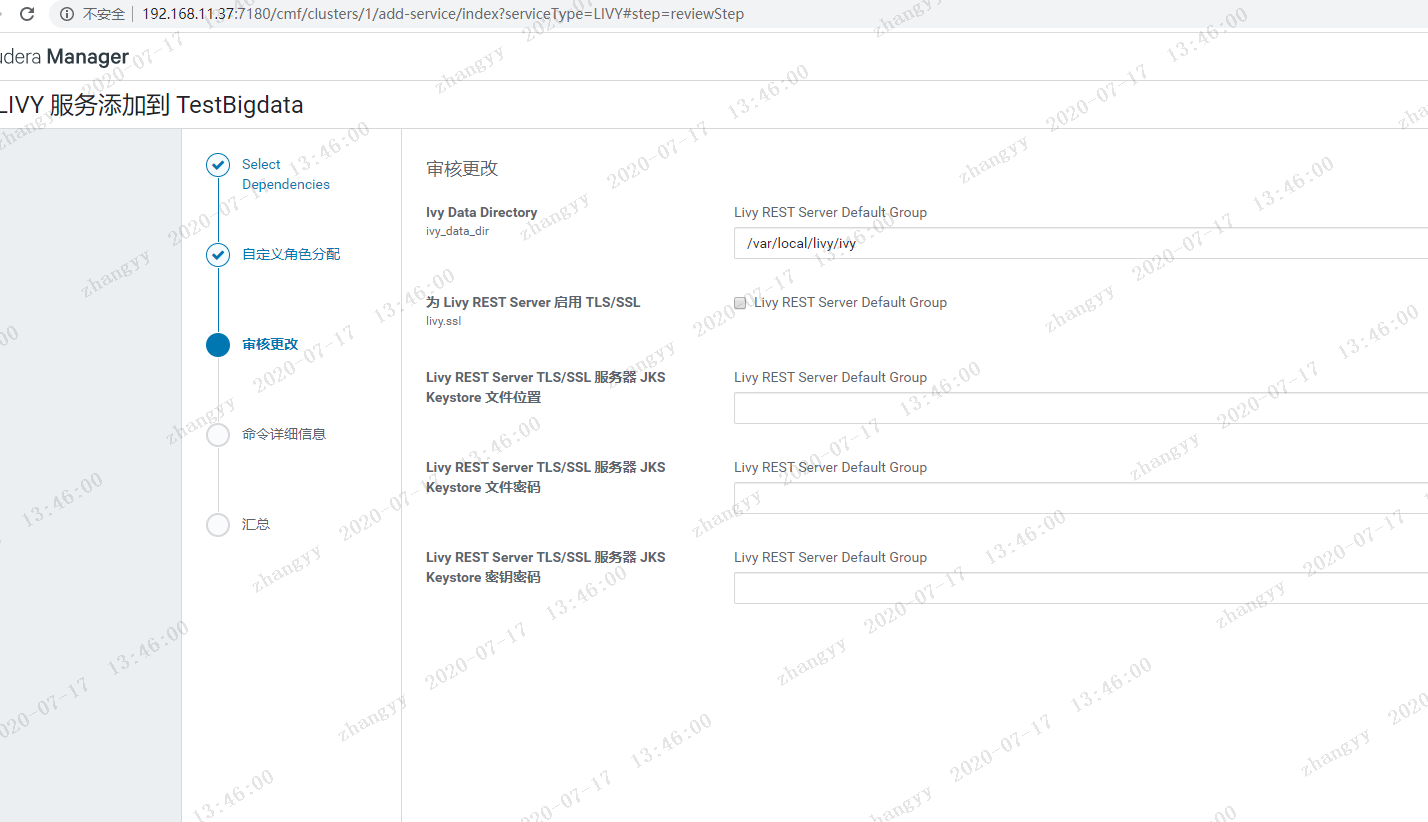
Task: Click the livy.ssl property name
Action: (444, 321)
